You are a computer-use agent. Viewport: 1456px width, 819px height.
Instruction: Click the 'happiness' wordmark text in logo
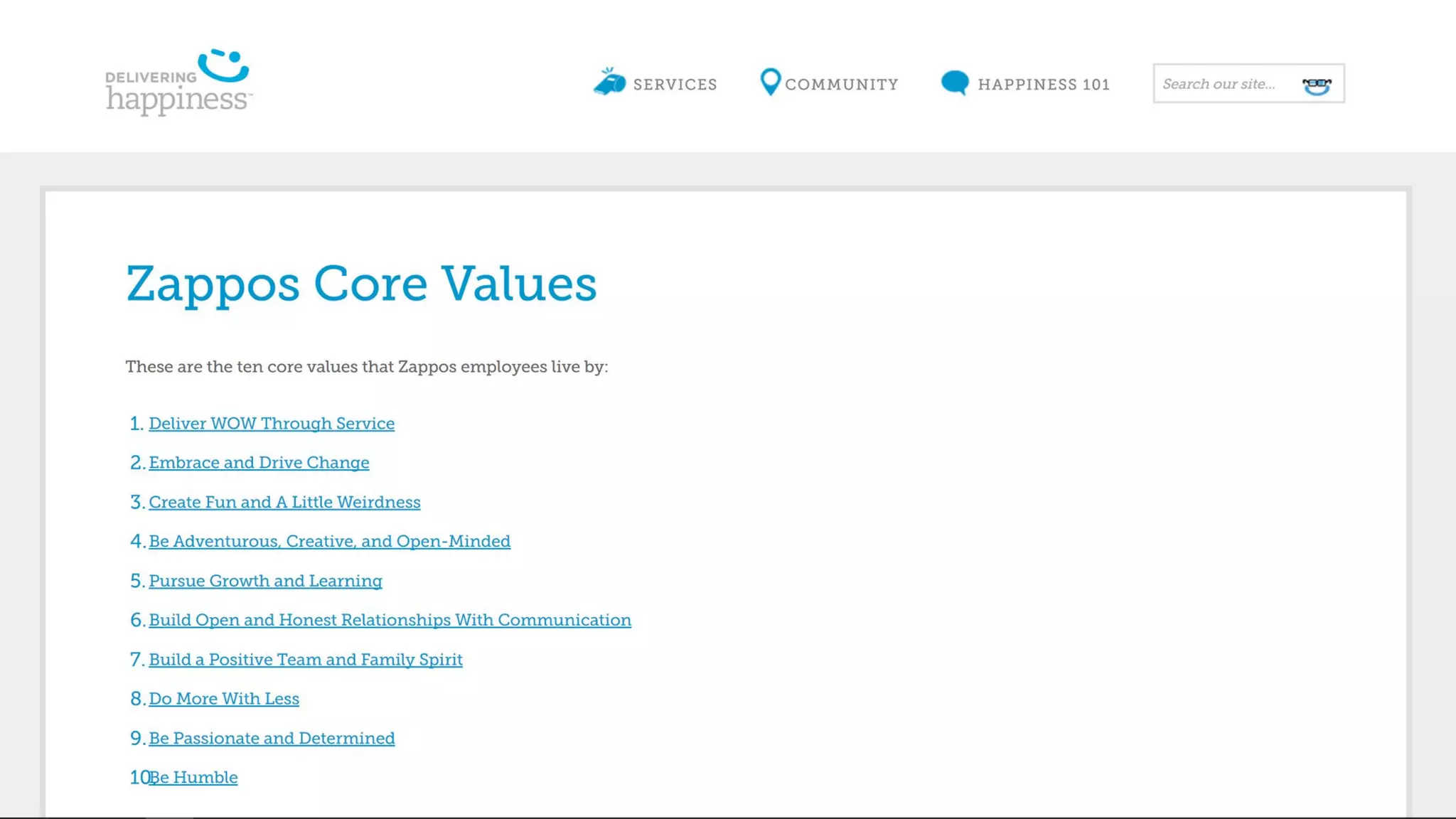pos(177,99)
